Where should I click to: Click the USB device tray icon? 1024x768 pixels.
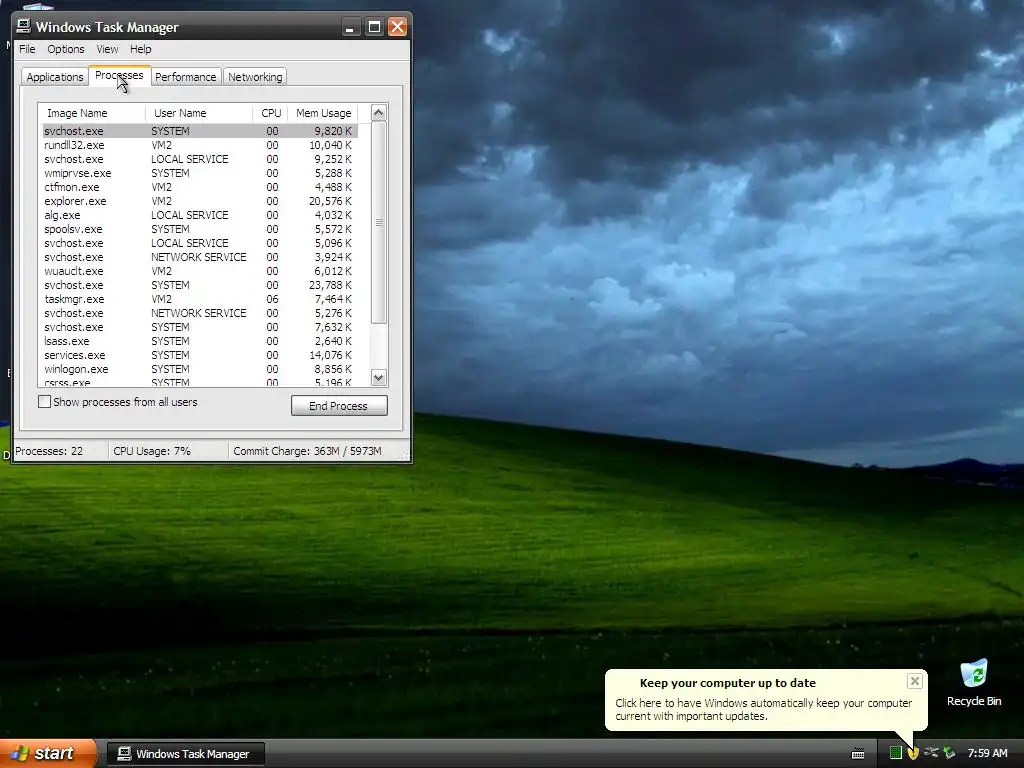point(931,753)
